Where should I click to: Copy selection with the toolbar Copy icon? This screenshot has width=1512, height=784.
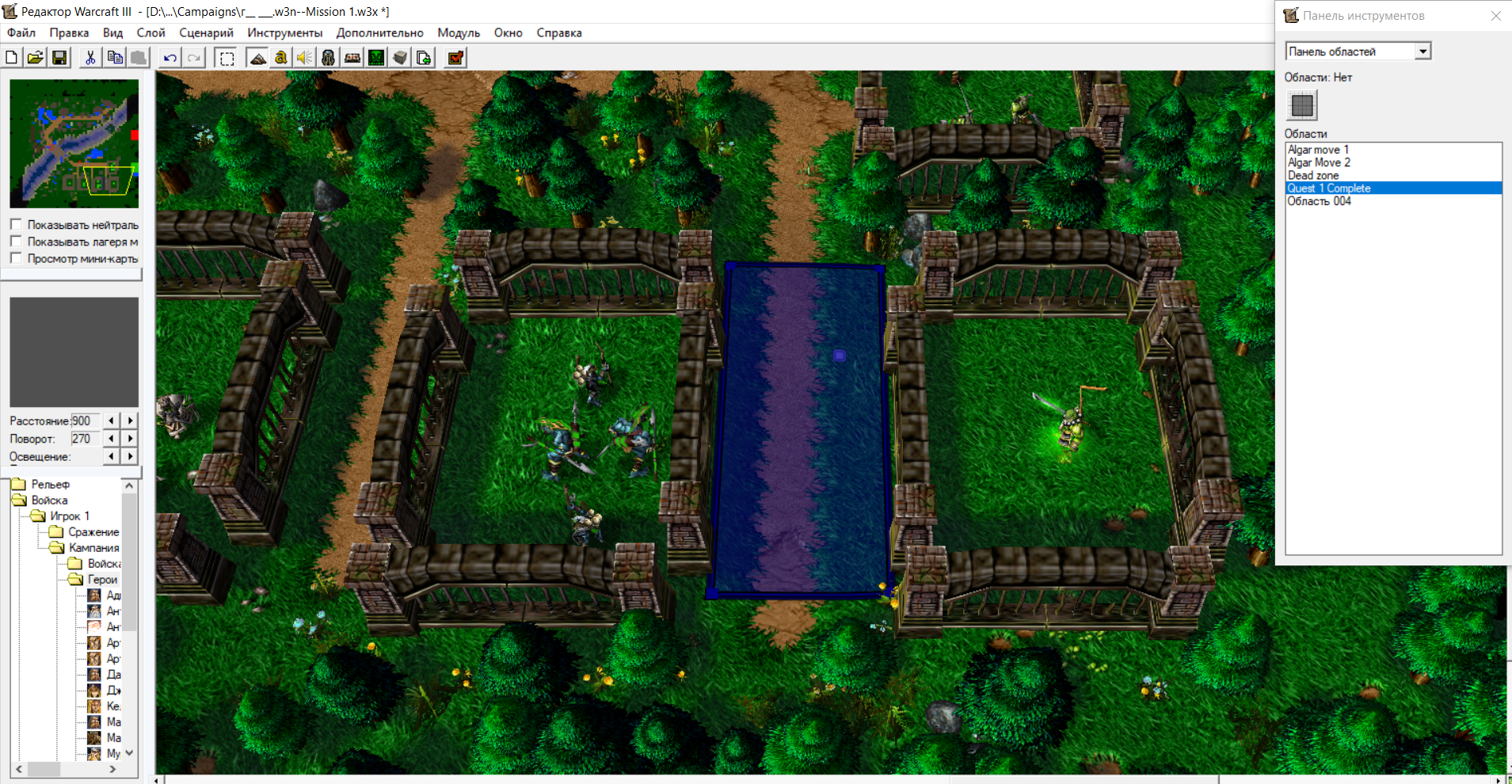115,58
